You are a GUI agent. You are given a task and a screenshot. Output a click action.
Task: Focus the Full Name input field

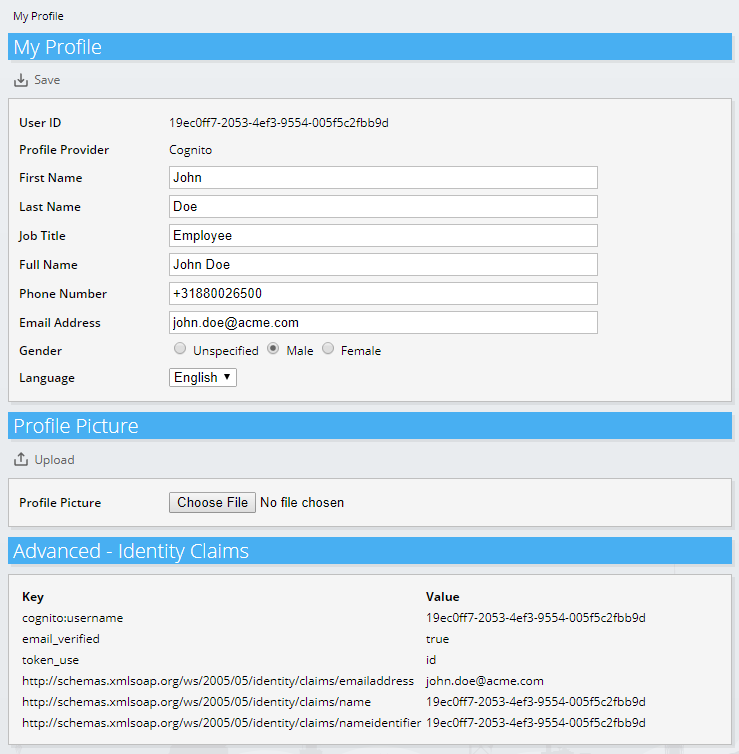[383, 264]
